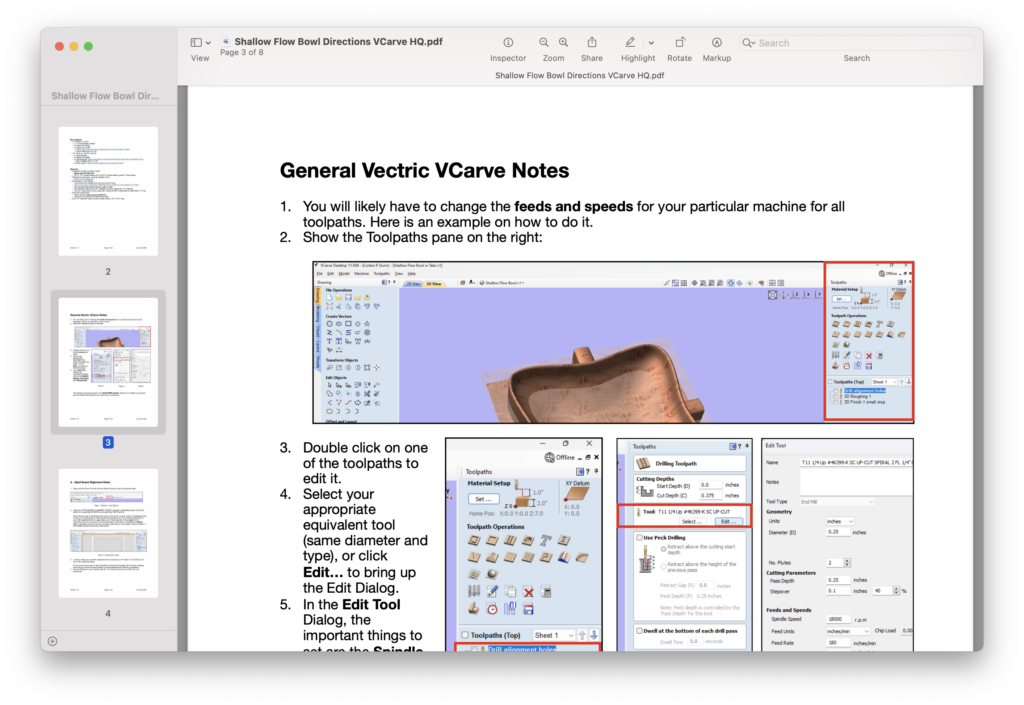Image resolution: width=1024 pixels, height=705 pixels.
Task: Zoom out using the minus magnifier
Action: 544,43
